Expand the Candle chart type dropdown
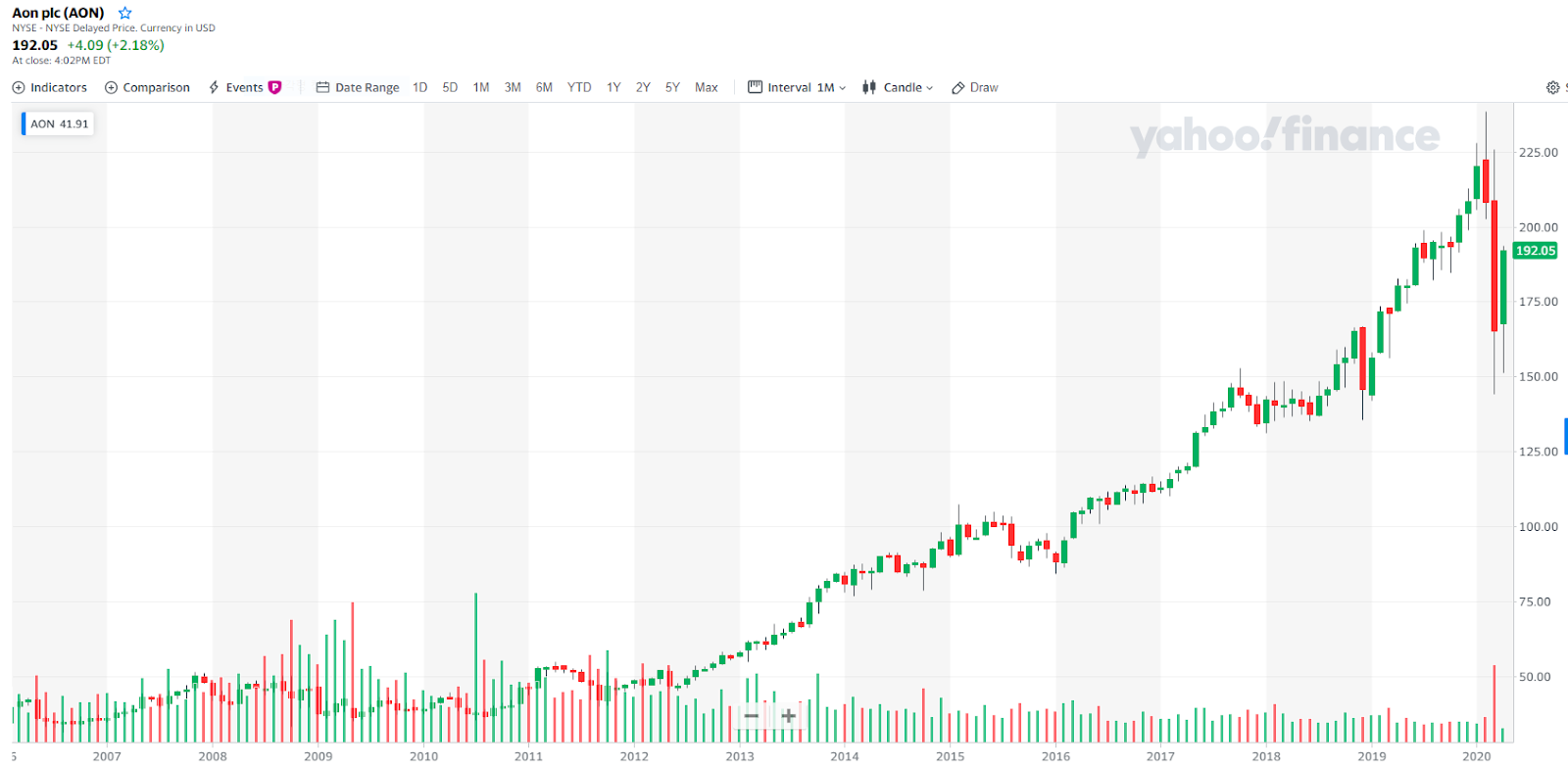This screenshot has height=769, width=1568. (898, 87)
